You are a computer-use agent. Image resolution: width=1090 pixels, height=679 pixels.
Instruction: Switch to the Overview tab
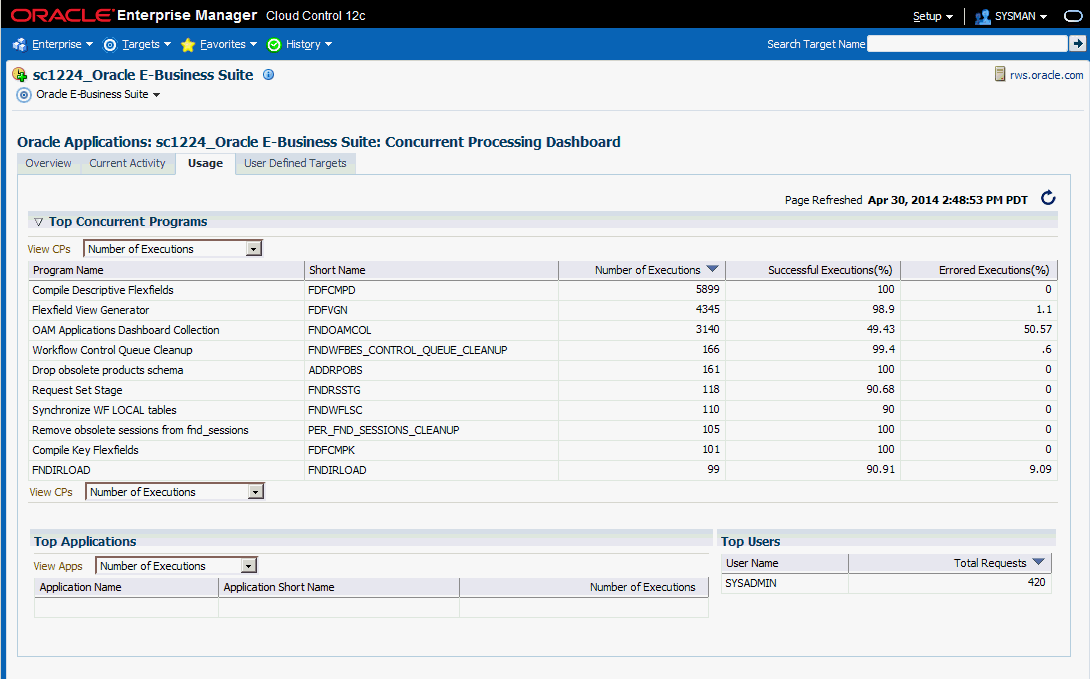pyautogui.click(x=49, y=163)
